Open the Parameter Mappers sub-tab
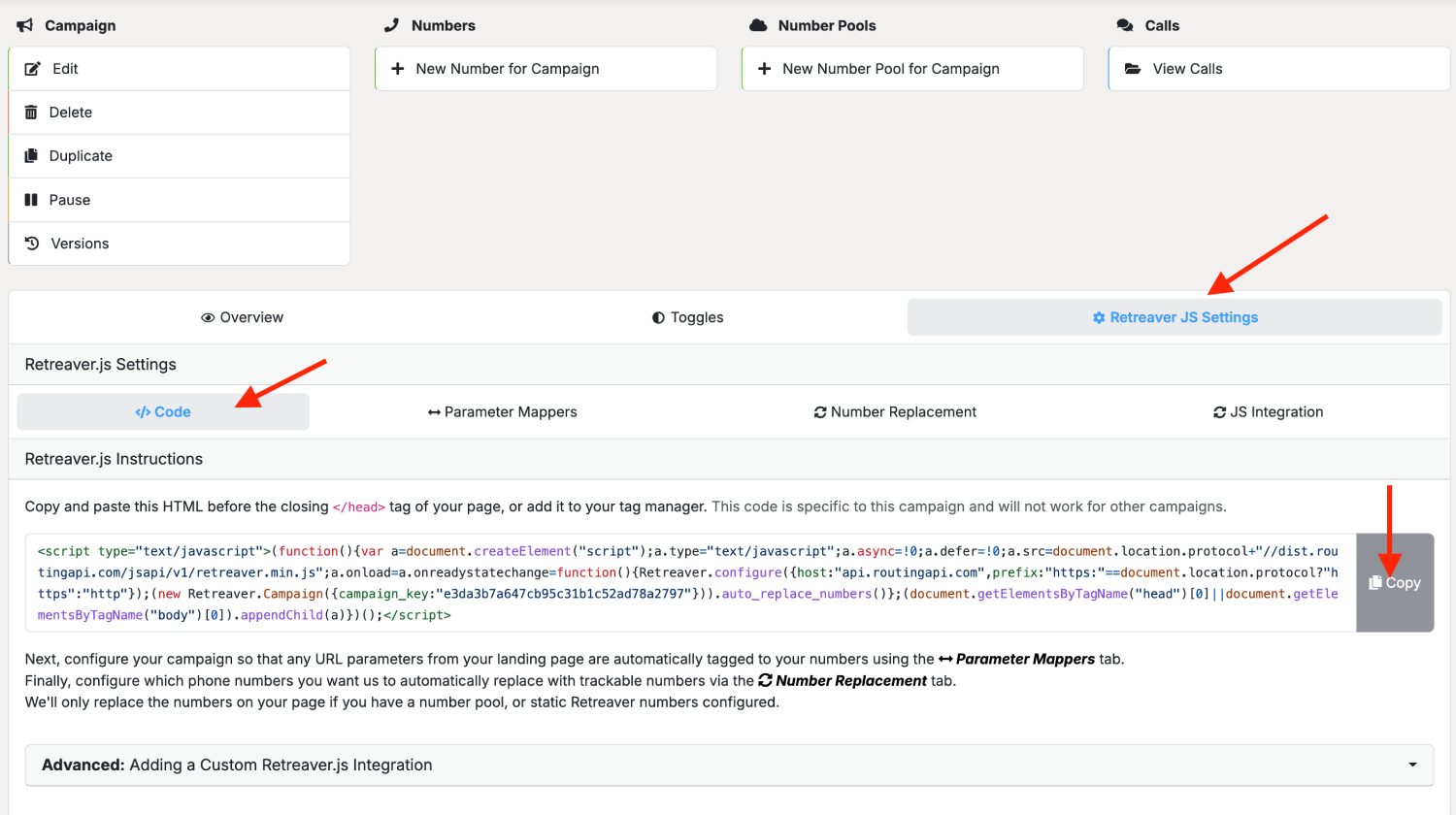Screen dimensions: 1456x815 [x=503, y=412]
